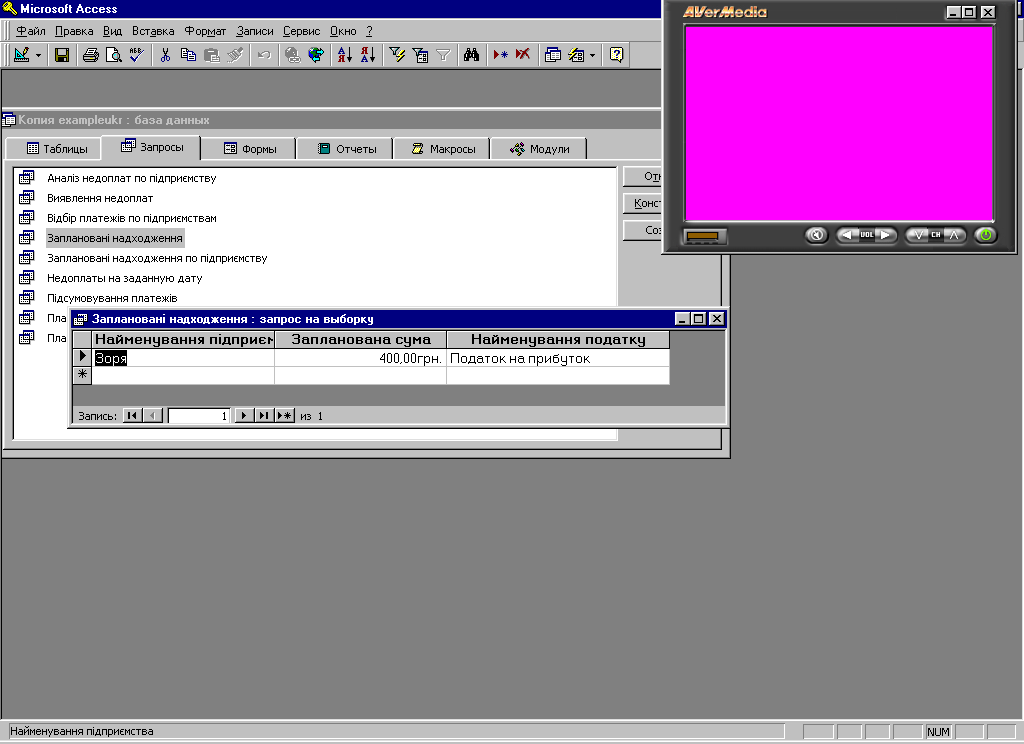
Task: Switch to the Запросы tab
Action: click(x=152, y=147)
